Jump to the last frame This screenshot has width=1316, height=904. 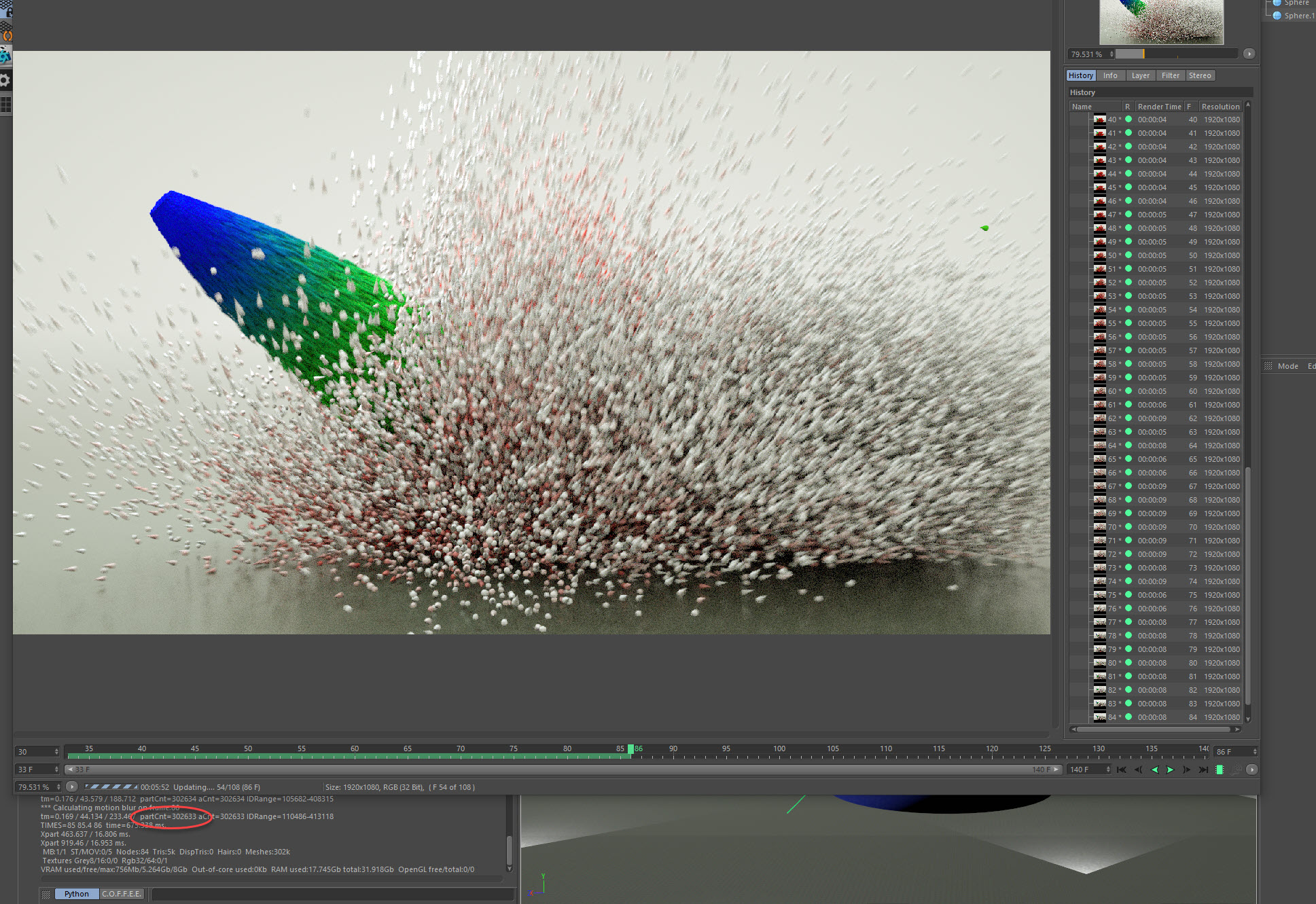tap(1203, 770)
